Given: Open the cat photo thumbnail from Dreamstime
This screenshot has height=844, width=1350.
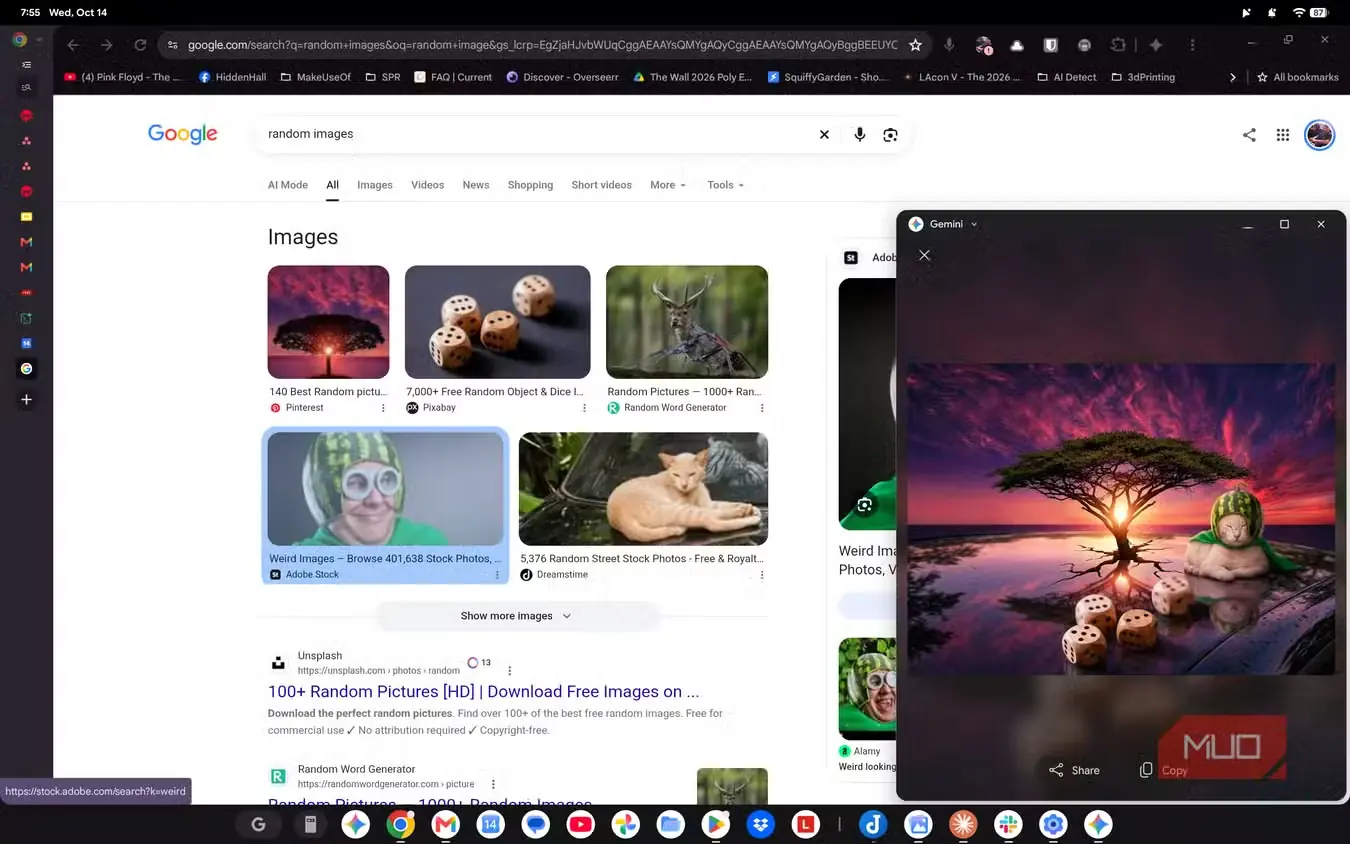Looking at the screenshot, I should 643,489.
